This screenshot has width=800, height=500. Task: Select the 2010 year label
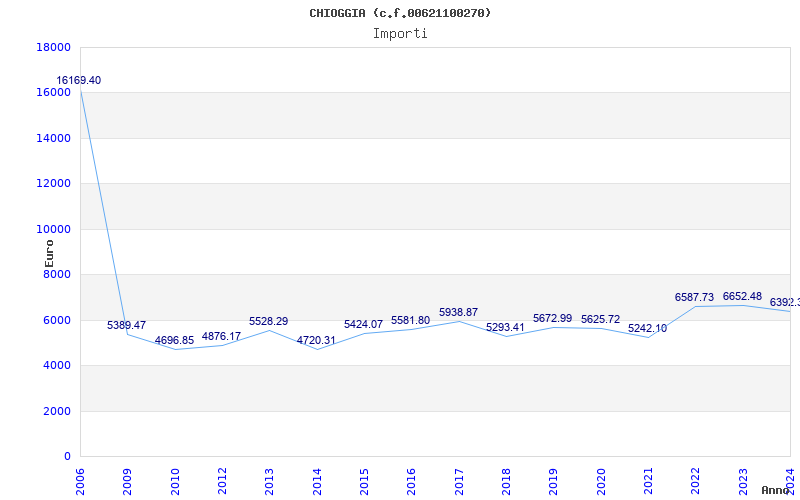pyautogui.click(x=175, y=481)
